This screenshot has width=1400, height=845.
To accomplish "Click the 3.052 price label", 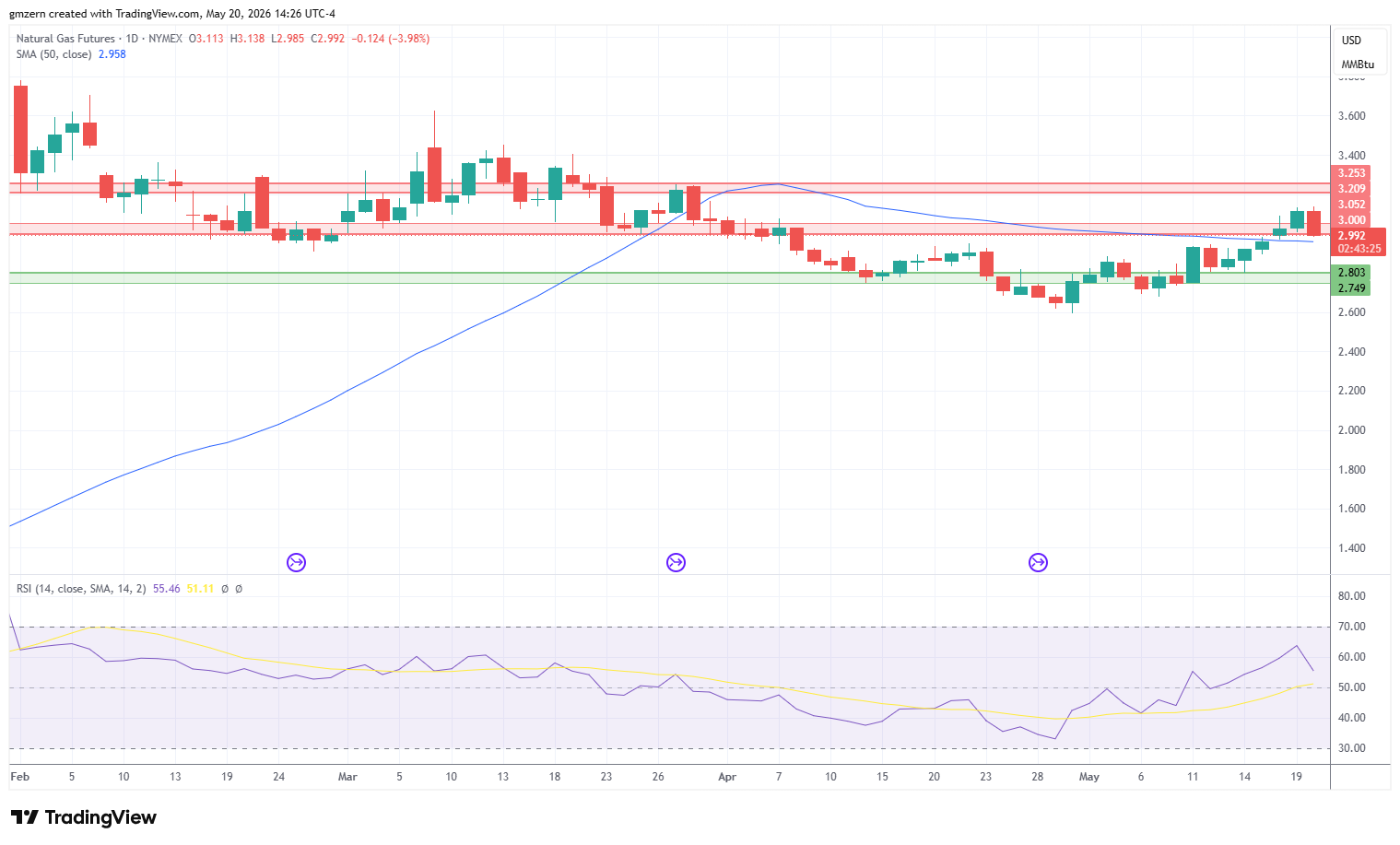I will (x=1352, y=205).
